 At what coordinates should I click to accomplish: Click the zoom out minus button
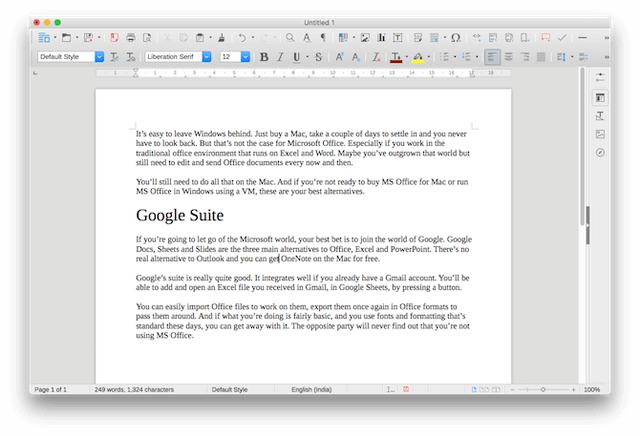coord(513,389)
